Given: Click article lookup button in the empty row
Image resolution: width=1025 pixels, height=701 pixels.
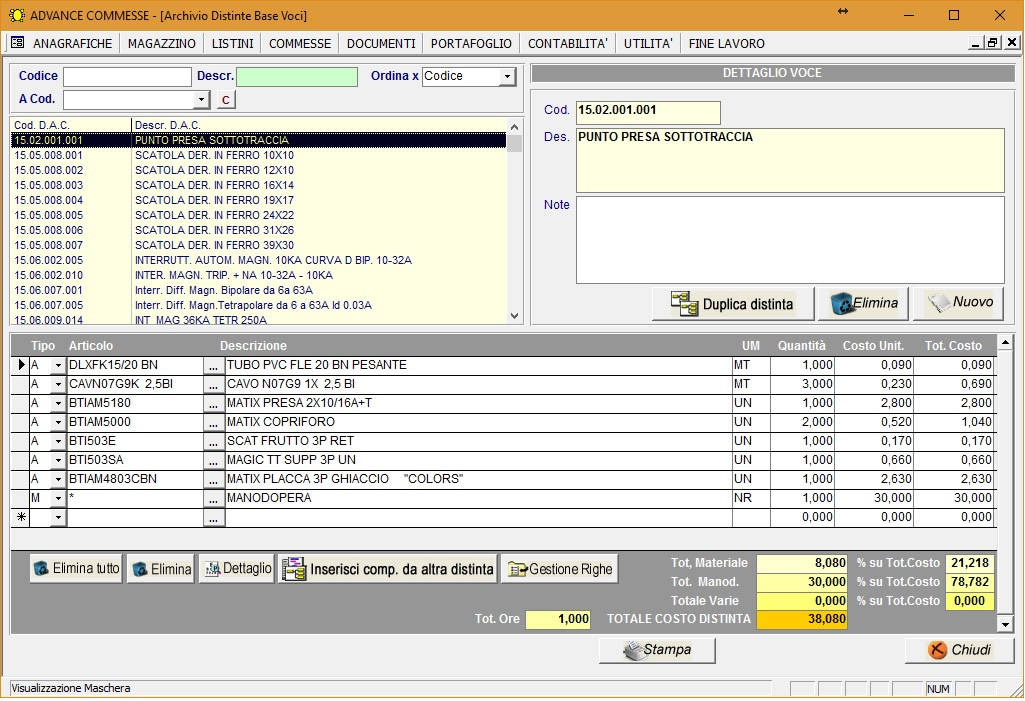Looking at the screenshot, I should coord(213,517).
